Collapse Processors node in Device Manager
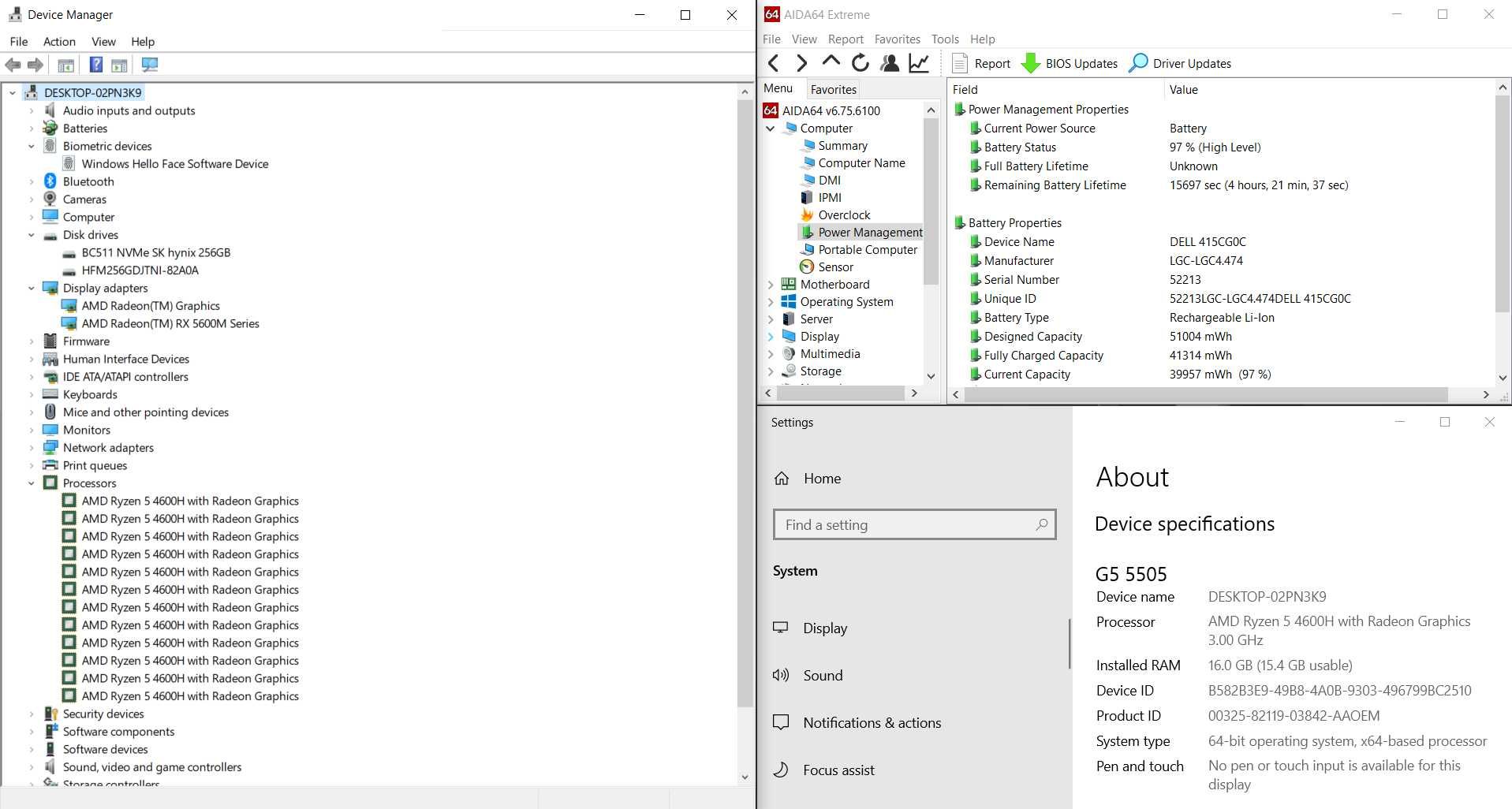Screen dimensions: 1512x809 pyautogui.click(x=32, y=483)
